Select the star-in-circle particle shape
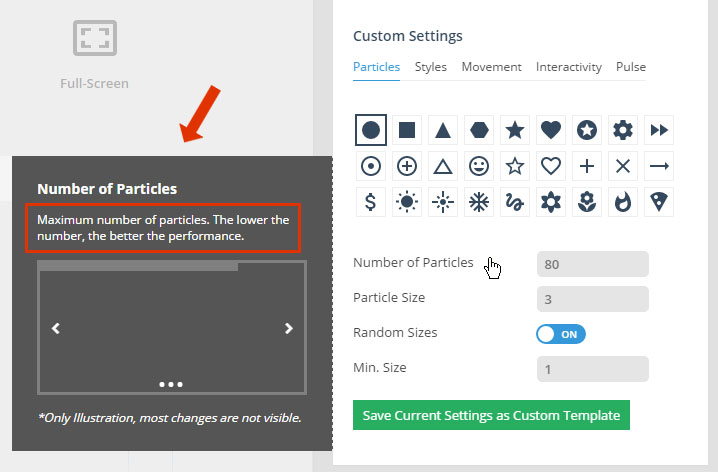 point(587,130)
